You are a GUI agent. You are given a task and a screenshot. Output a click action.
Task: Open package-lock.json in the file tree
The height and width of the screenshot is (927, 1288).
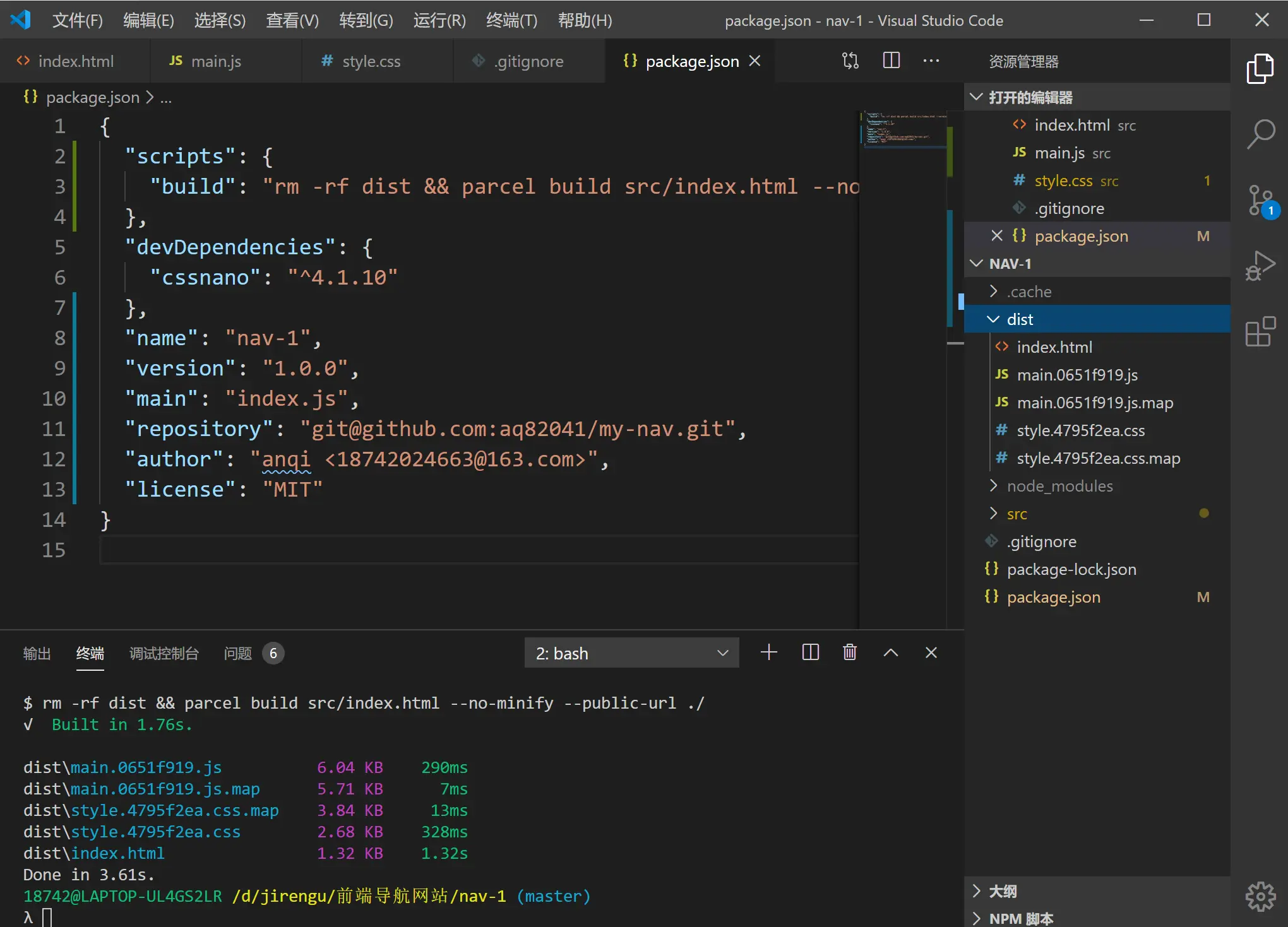click(x=1071, y=569)
